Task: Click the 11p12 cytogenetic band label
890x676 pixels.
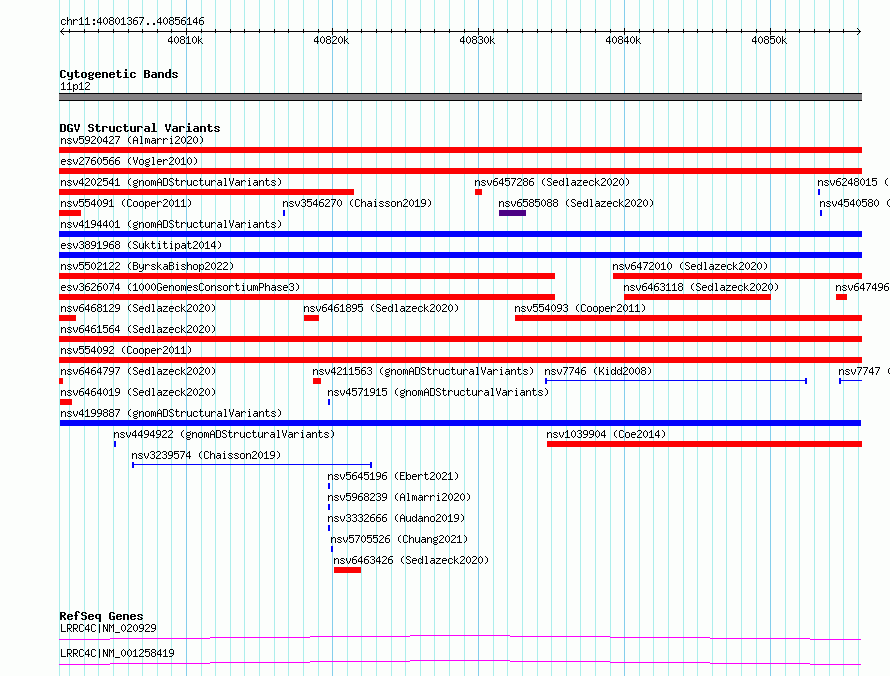Action: 75,86
